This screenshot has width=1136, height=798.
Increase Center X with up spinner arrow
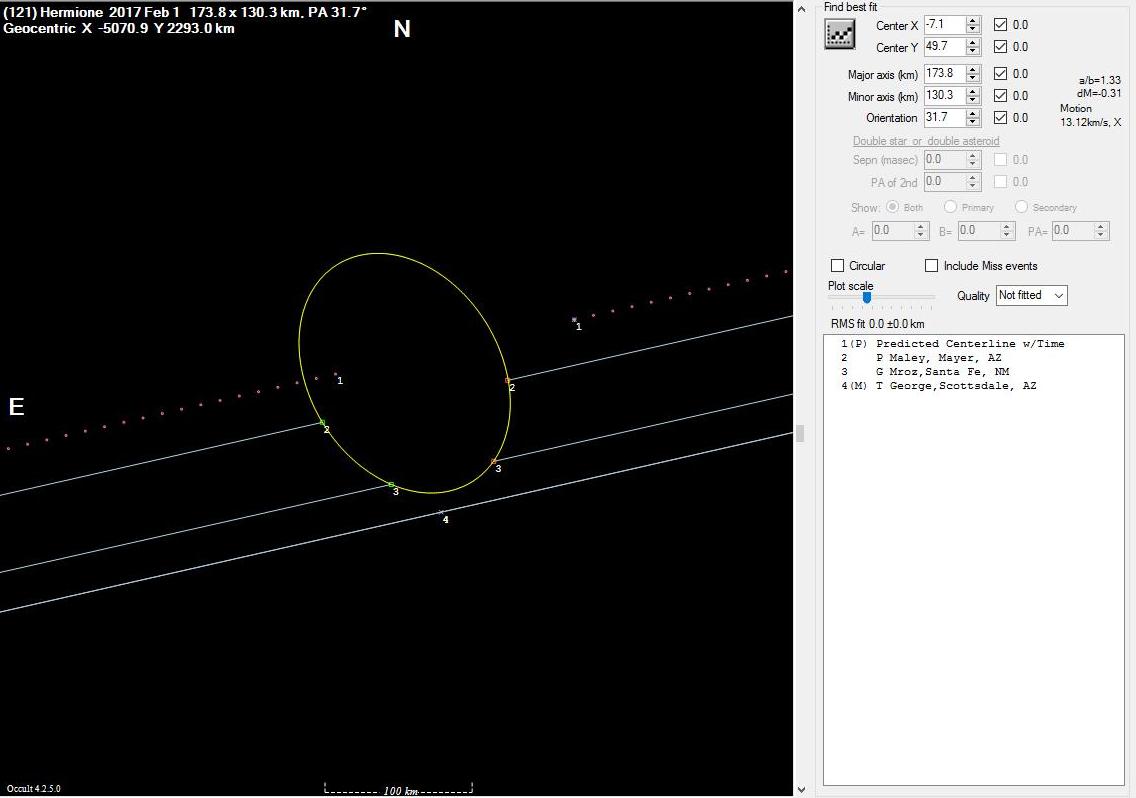coord(973,21)
